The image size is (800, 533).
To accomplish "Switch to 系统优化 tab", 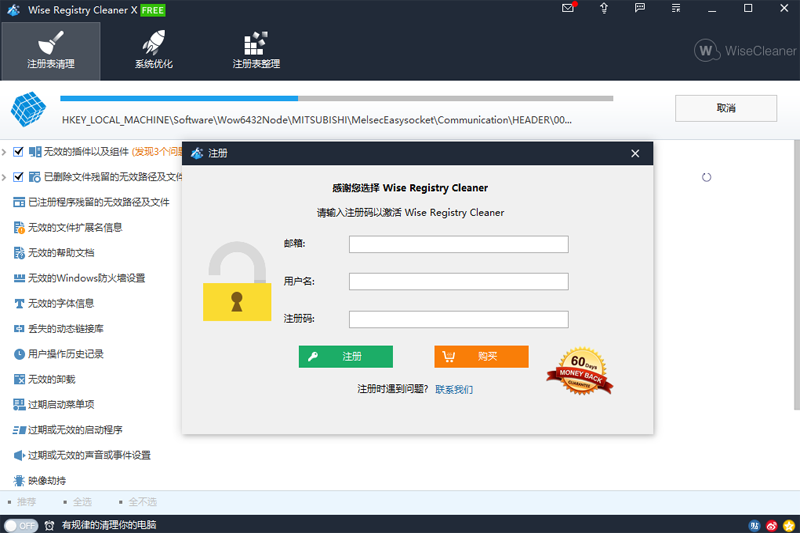I will coord(154,51).
